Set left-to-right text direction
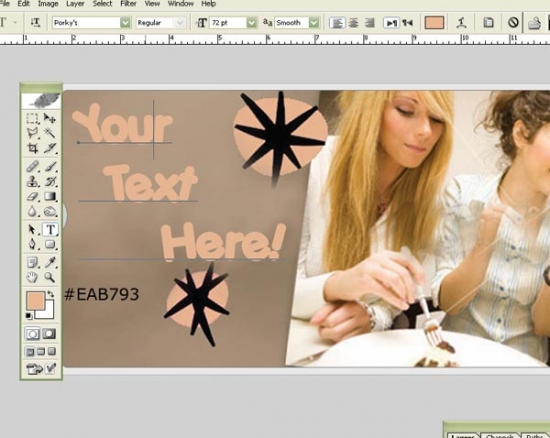 pyautogui.click(x=391, y=23)
